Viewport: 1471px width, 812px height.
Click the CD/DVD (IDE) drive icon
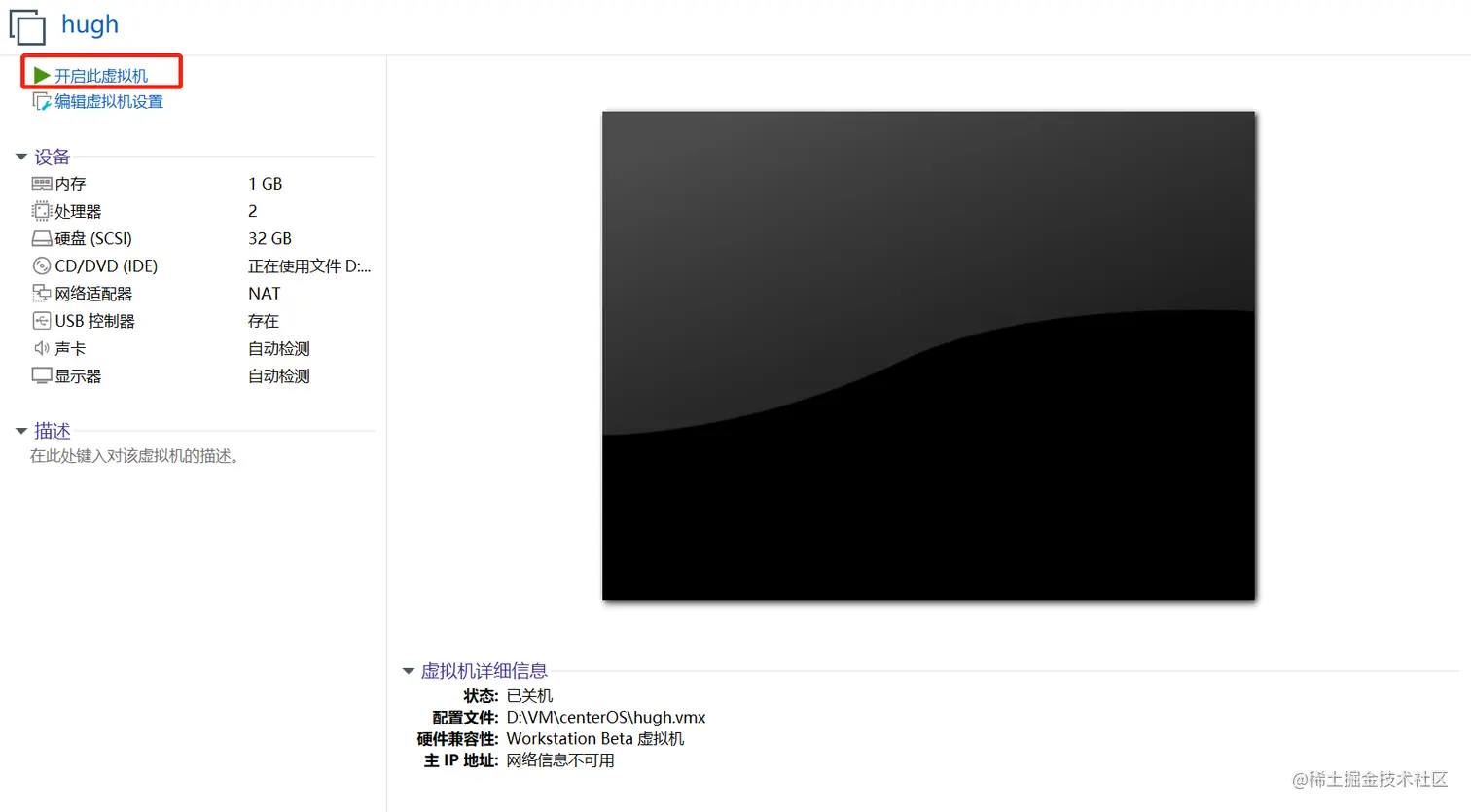click(x=41, y=265)
